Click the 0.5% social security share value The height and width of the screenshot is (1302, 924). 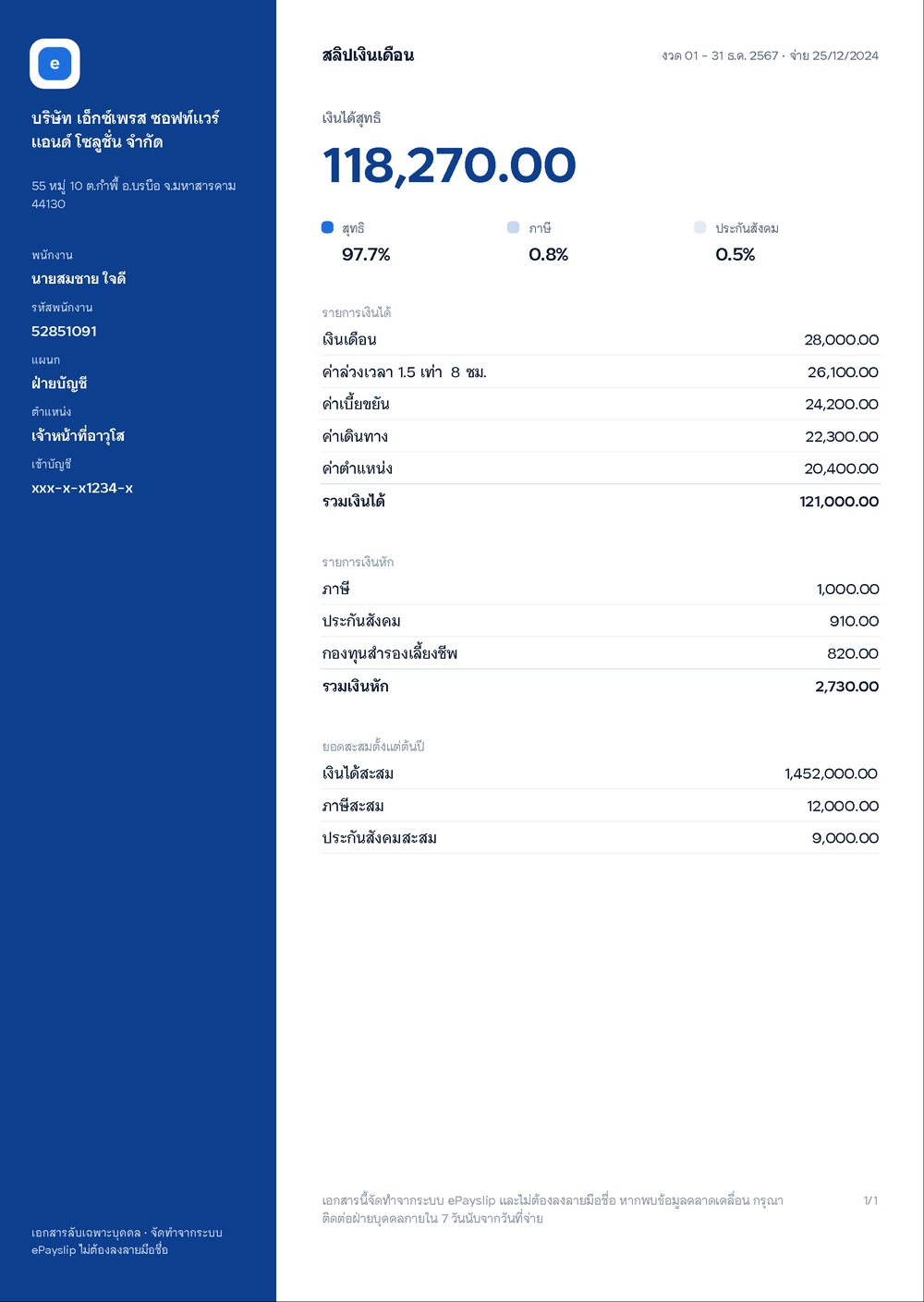coord(736,255)
